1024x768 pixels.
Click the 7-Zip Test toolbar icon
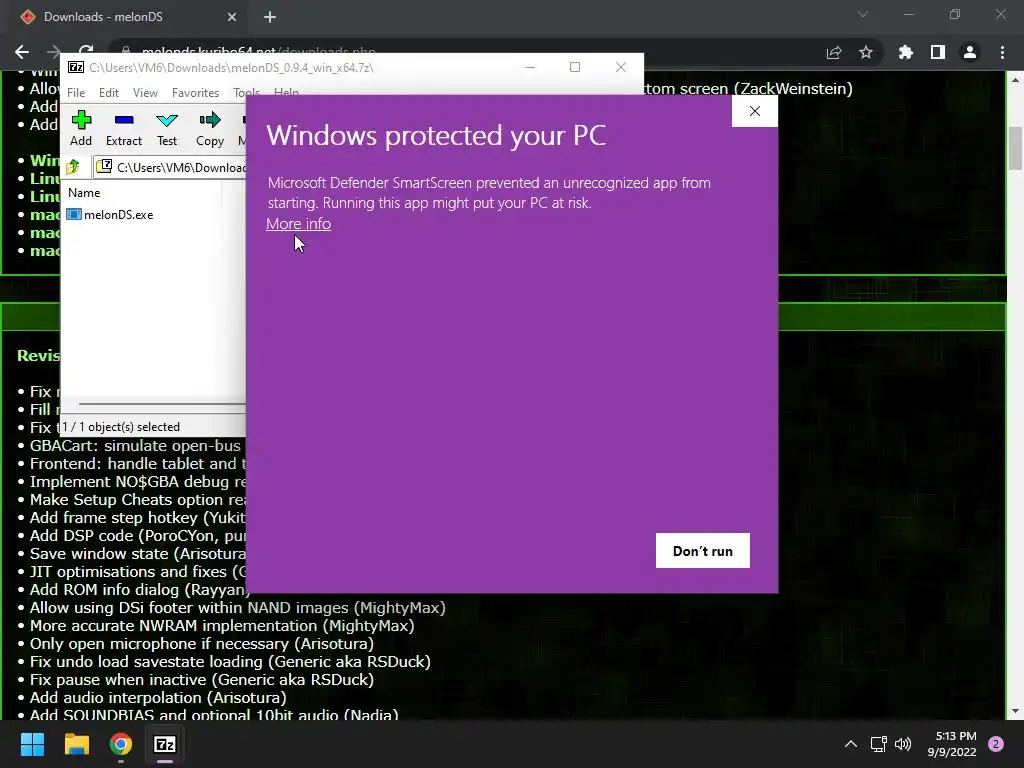167,129
